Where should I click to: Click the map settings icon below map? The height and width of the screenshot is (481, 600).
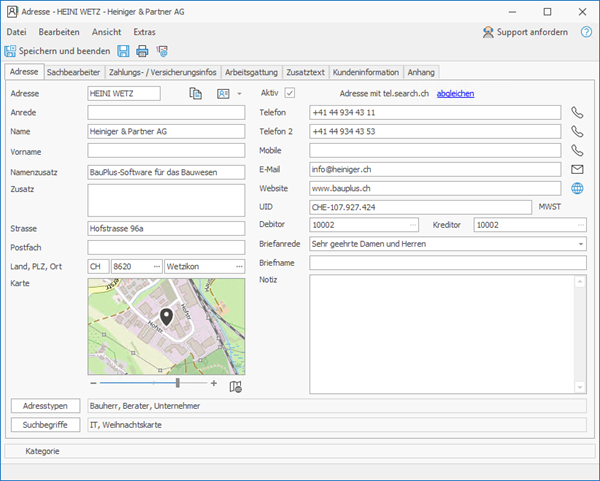(236, 385)
